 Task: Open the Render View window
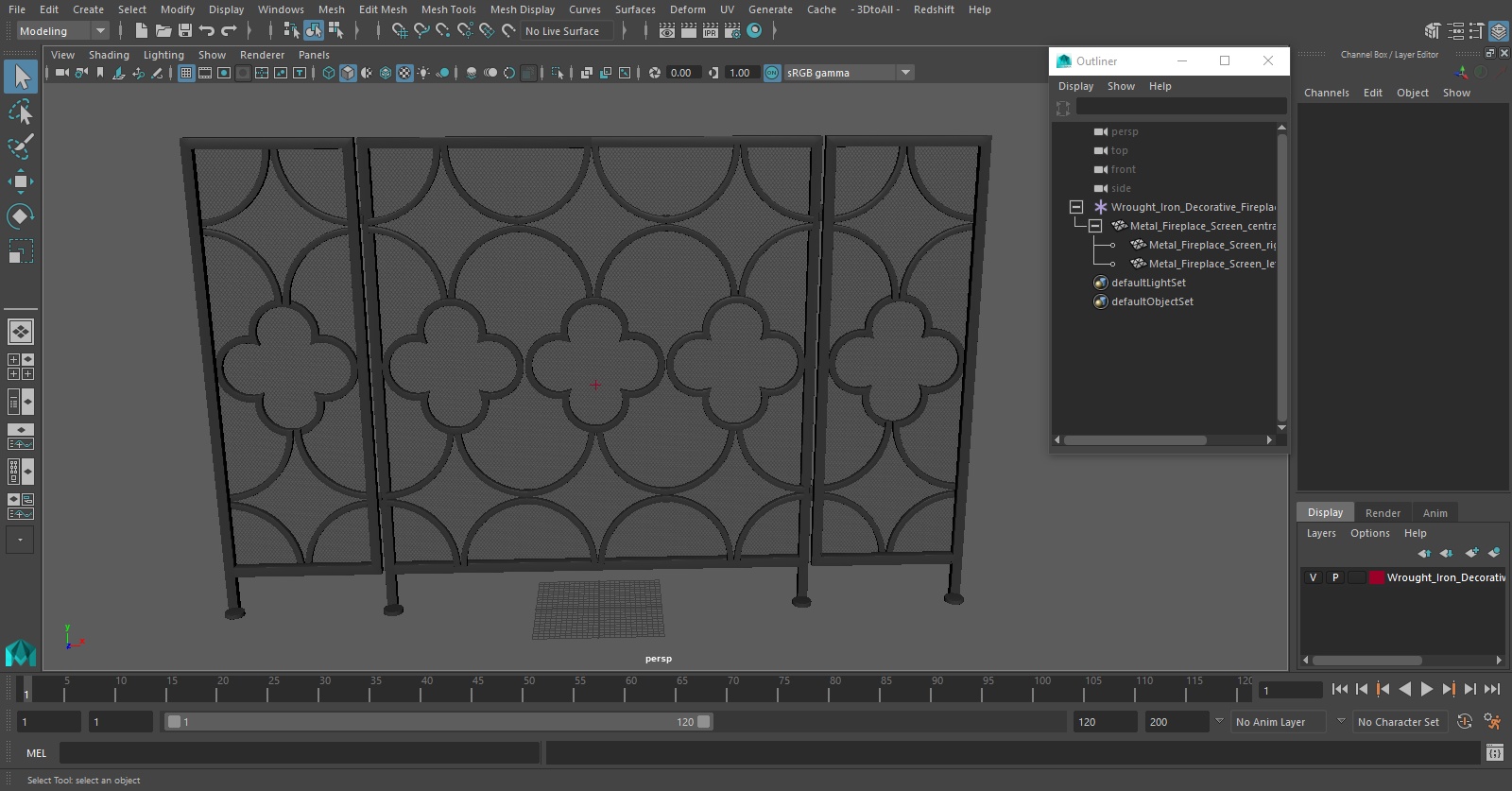tap(667, 31)
